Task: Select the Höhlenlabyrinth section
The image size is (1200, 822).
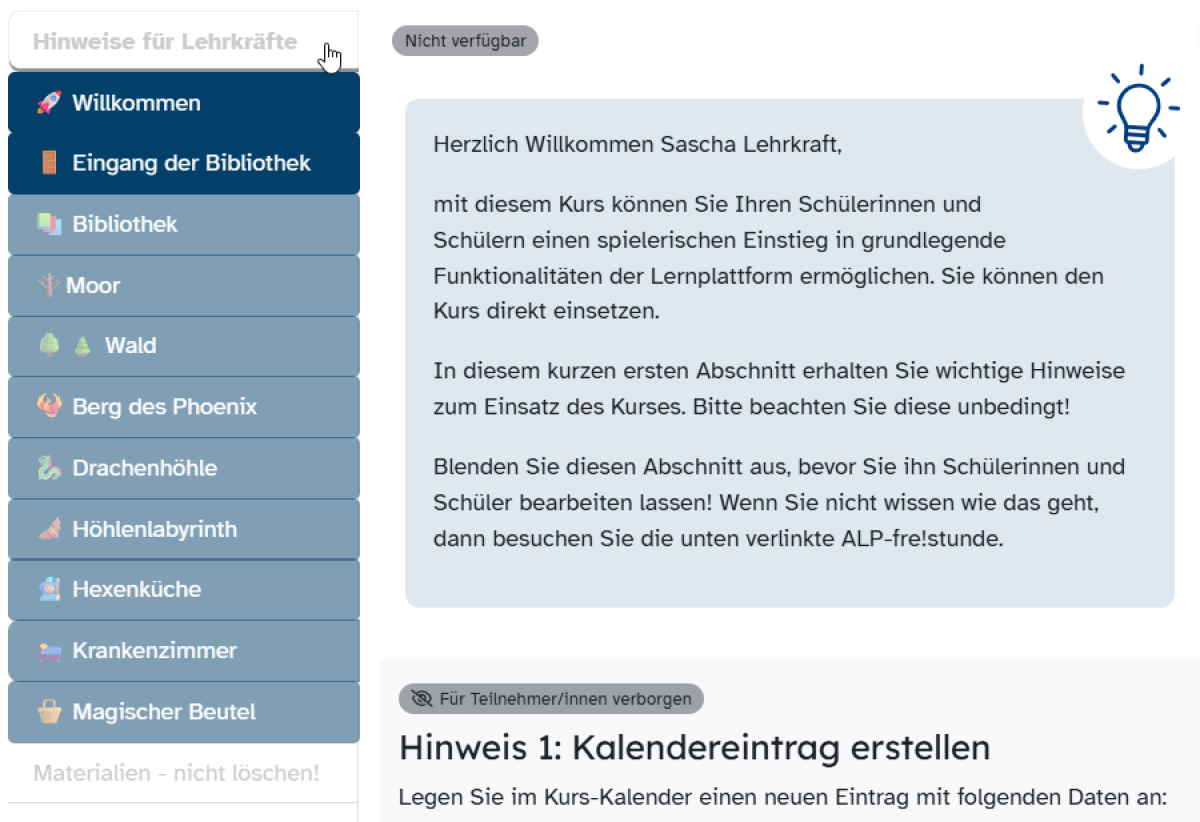Action: (x=154, y=529)
